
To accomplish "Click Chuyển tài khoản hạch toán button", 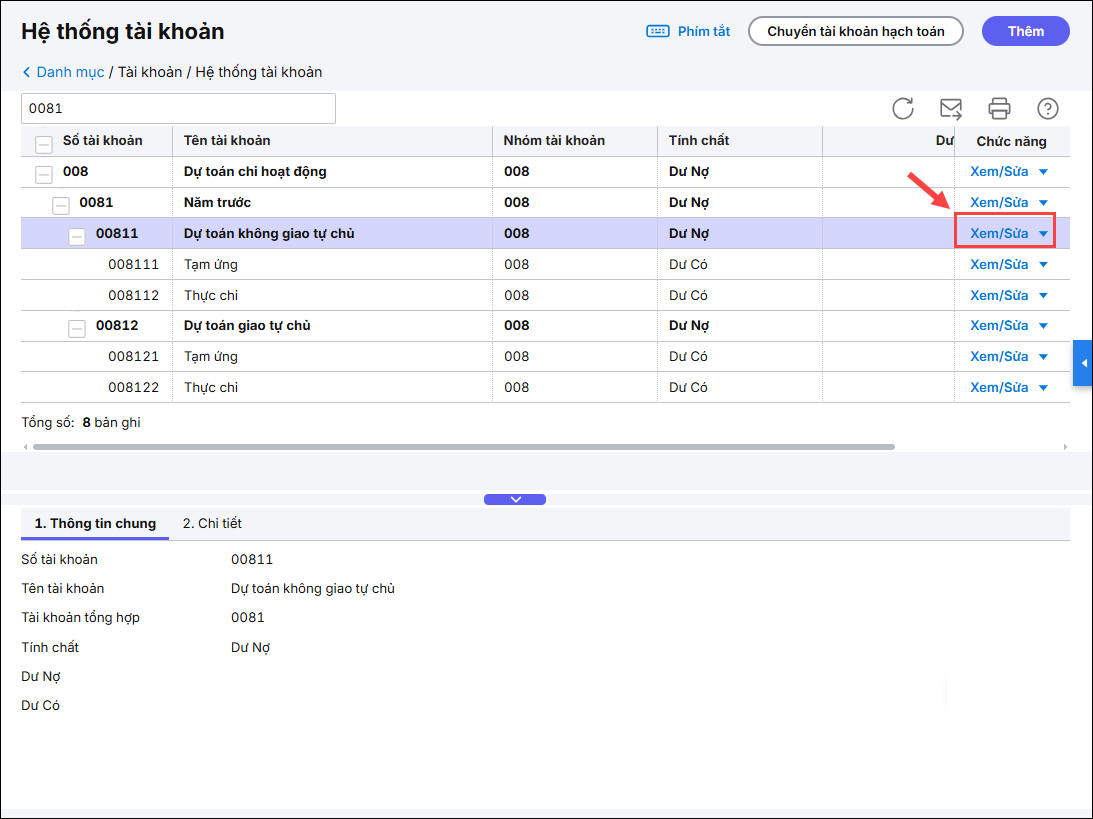I will (x=855, y=31).
